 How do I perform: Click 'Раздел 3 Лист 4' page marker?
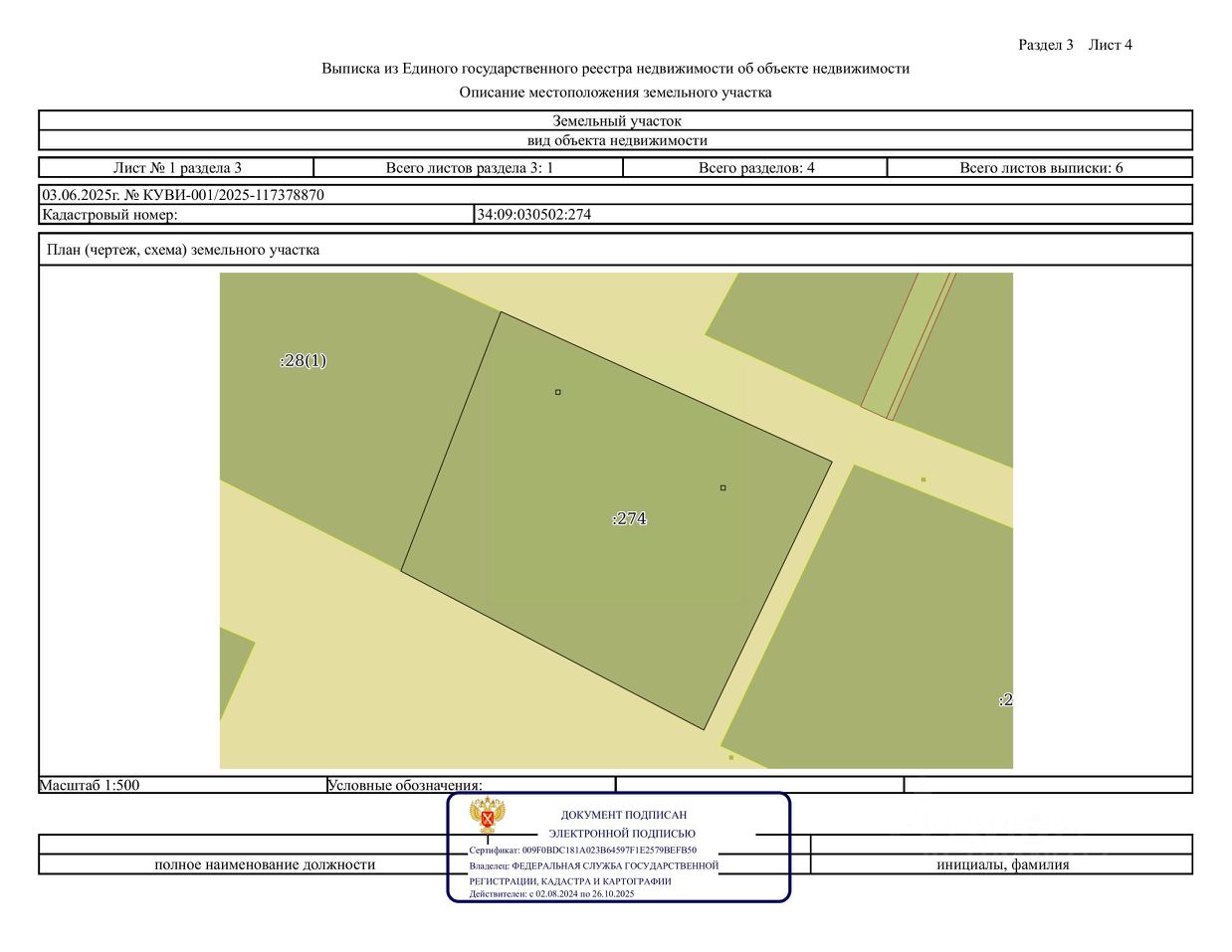(x=1075, y=45)
